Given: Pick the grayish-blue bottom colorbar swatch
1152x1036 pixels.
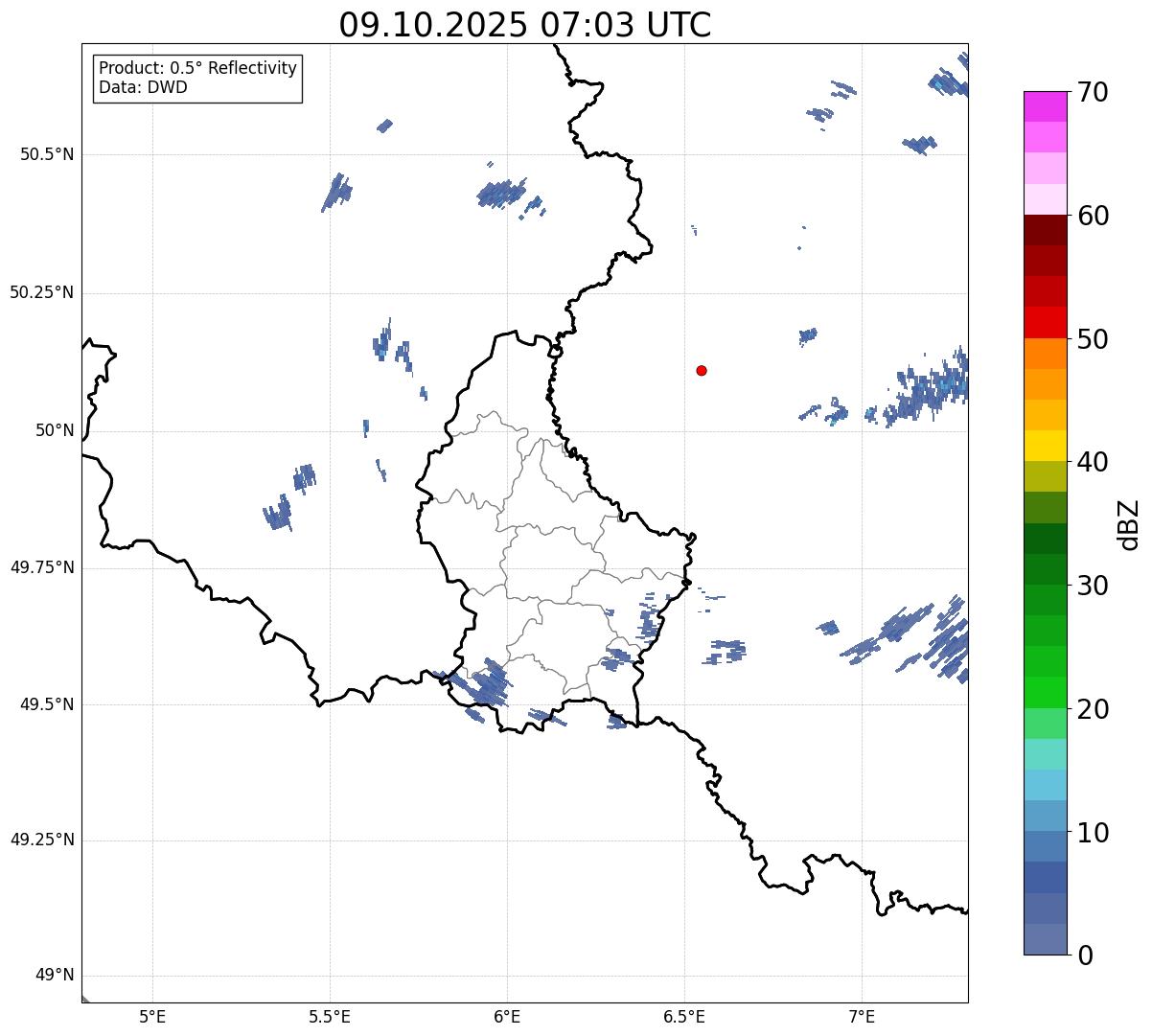Looking at the screenshot, I should click(x=1045, y=938).
